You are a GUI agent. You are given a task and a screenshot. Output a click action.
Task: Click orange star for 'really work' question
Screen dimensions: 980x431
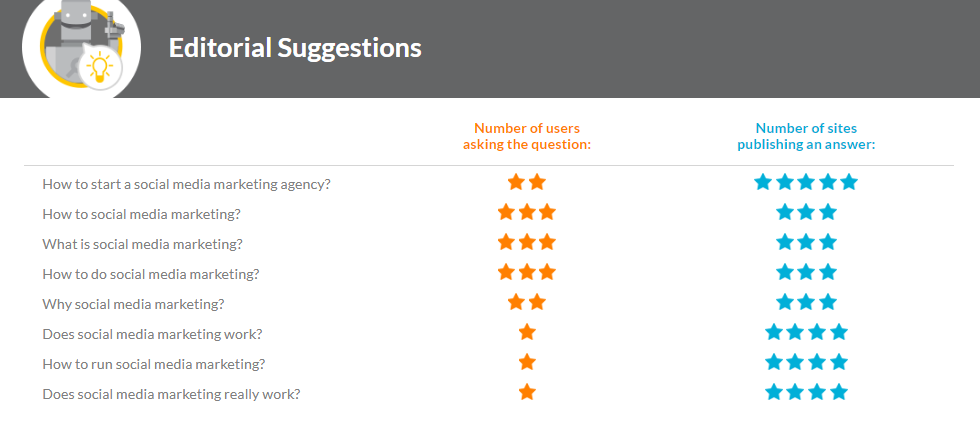(527, 392)
